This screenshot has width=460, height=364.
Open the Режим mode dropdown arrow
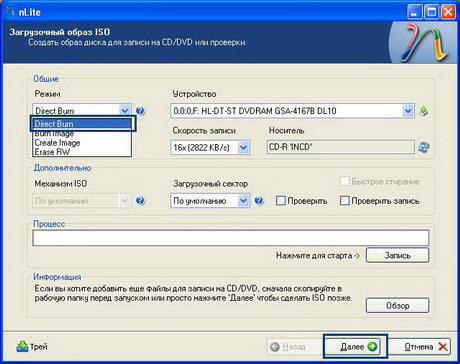(x=124, y=110)
